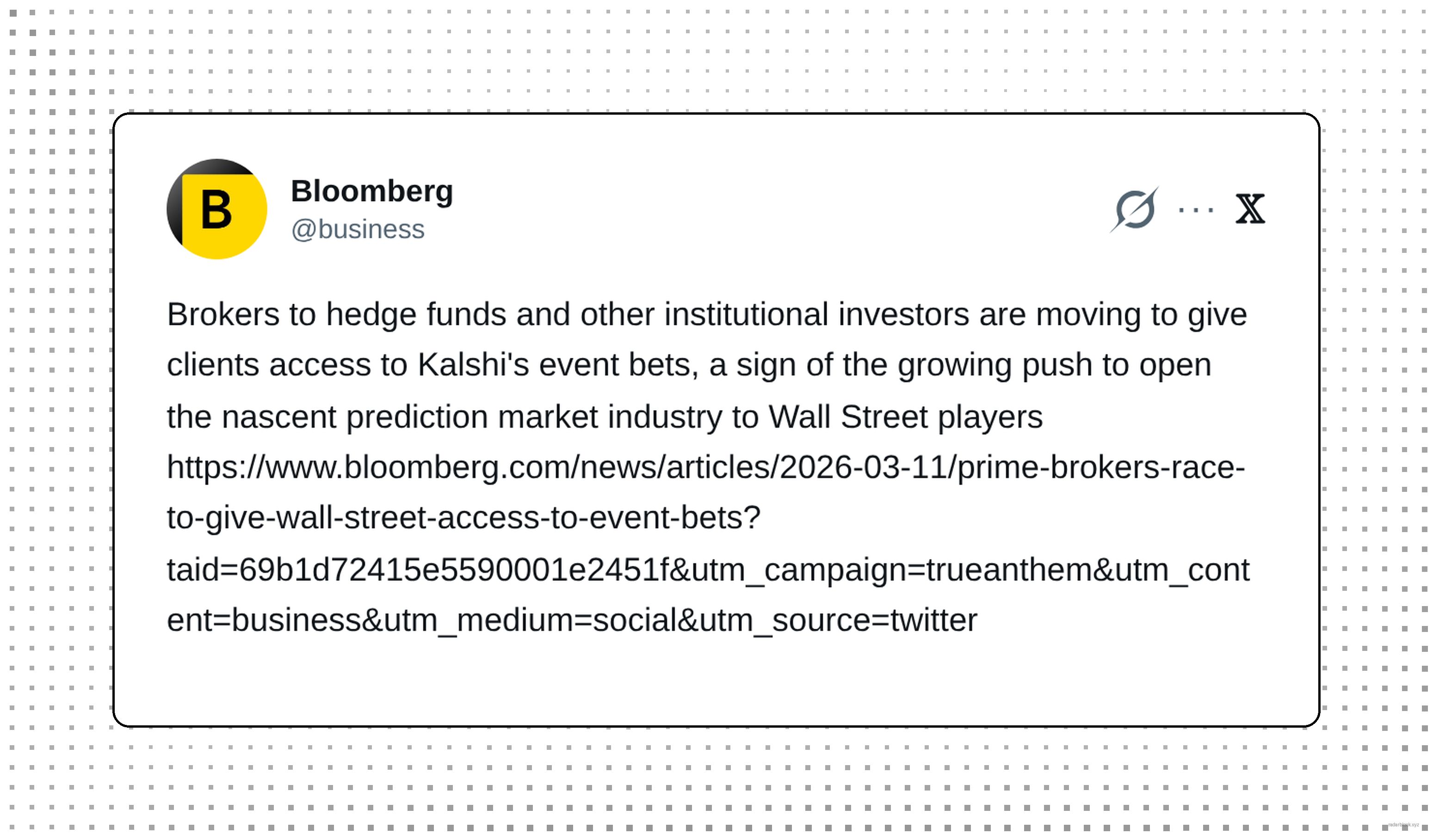Open the bloomberg.com article URL
The width and height of the screenshot is (1433, 840).
coord(705,468)
